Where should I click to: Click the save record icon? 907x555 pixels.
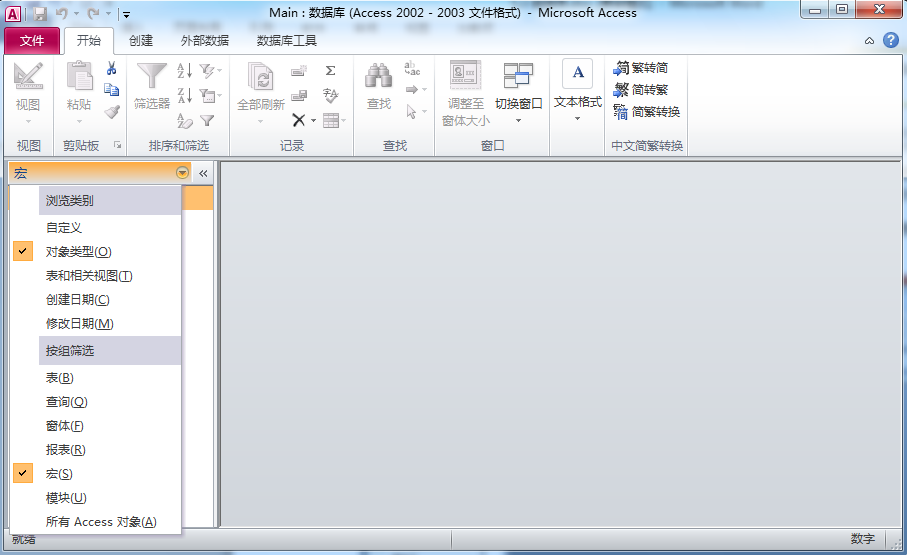coord(299,95)
